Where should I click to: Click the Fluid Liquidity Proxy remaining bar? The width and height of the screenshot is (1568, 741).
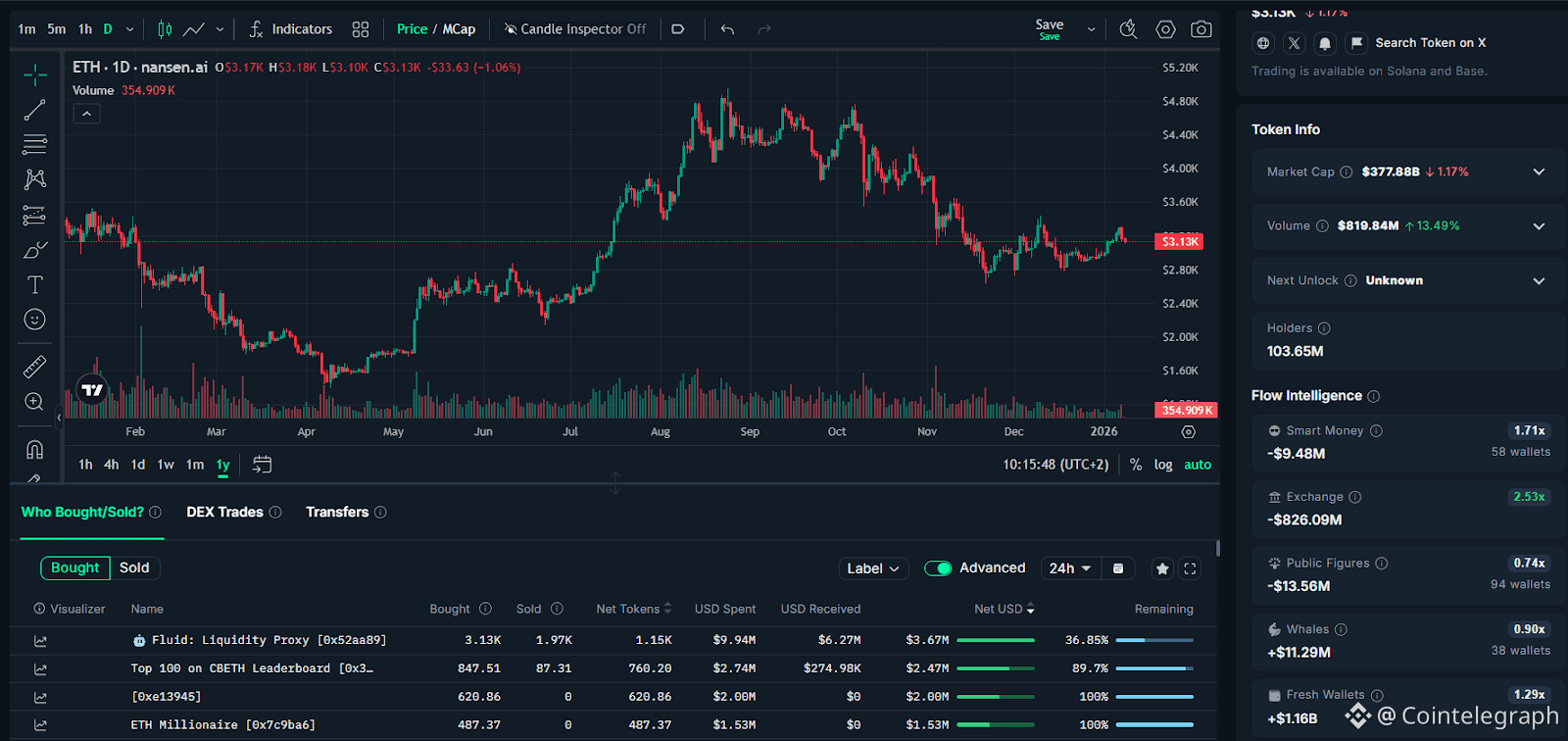tap(1154, 640)
